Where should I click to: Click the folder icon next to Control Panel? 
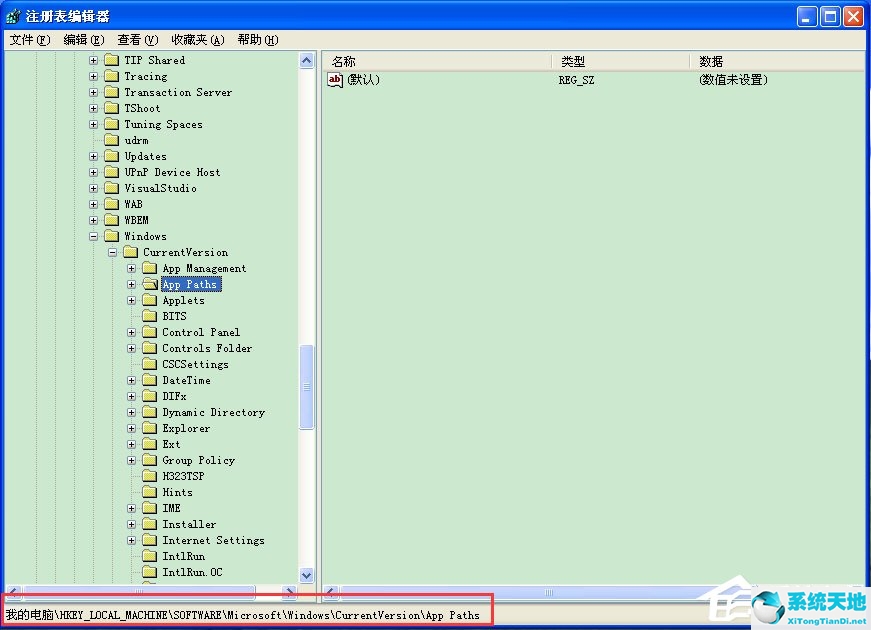150,332
